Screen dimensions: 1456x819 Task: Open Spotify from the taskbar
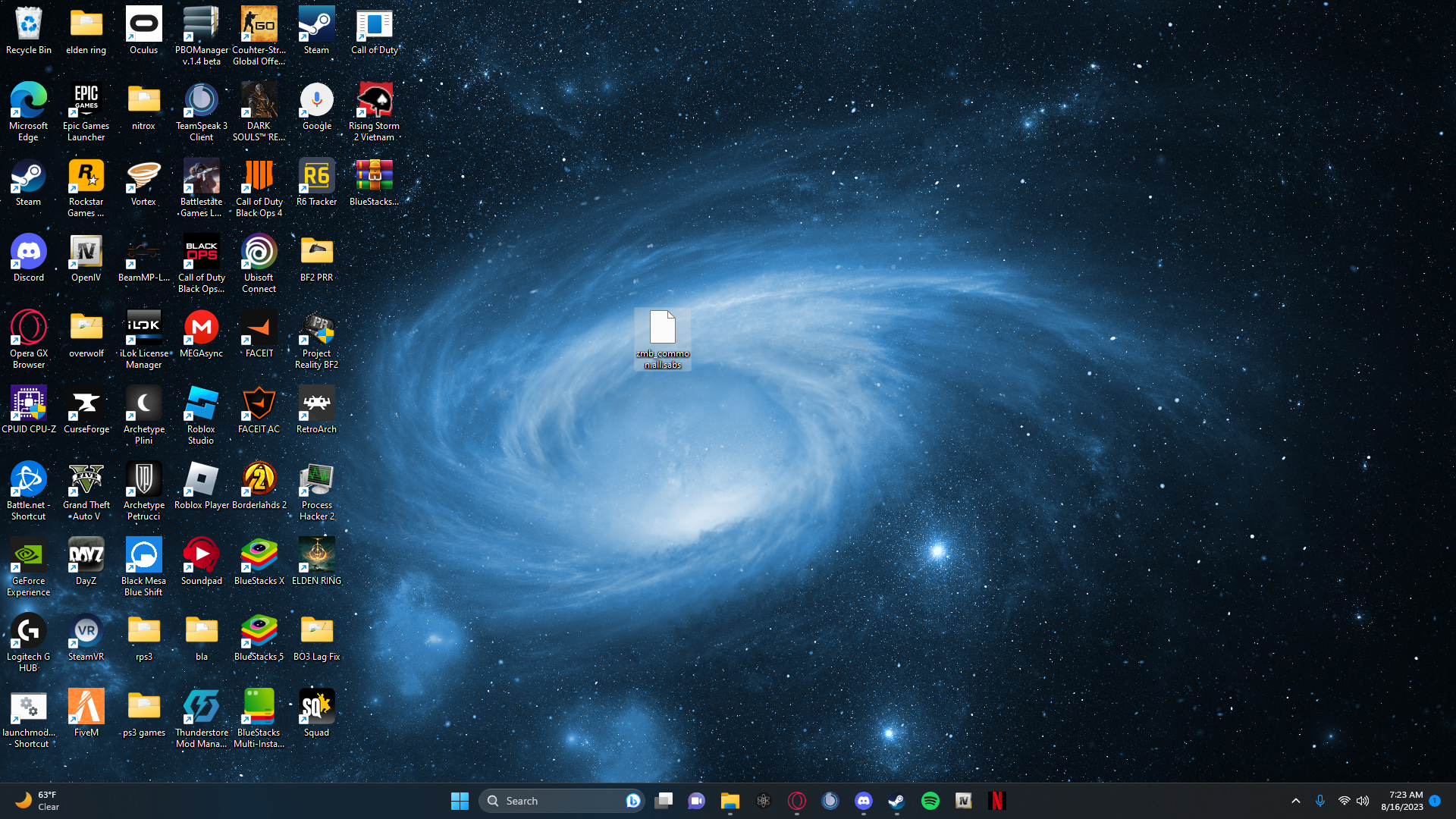point(930,801)
